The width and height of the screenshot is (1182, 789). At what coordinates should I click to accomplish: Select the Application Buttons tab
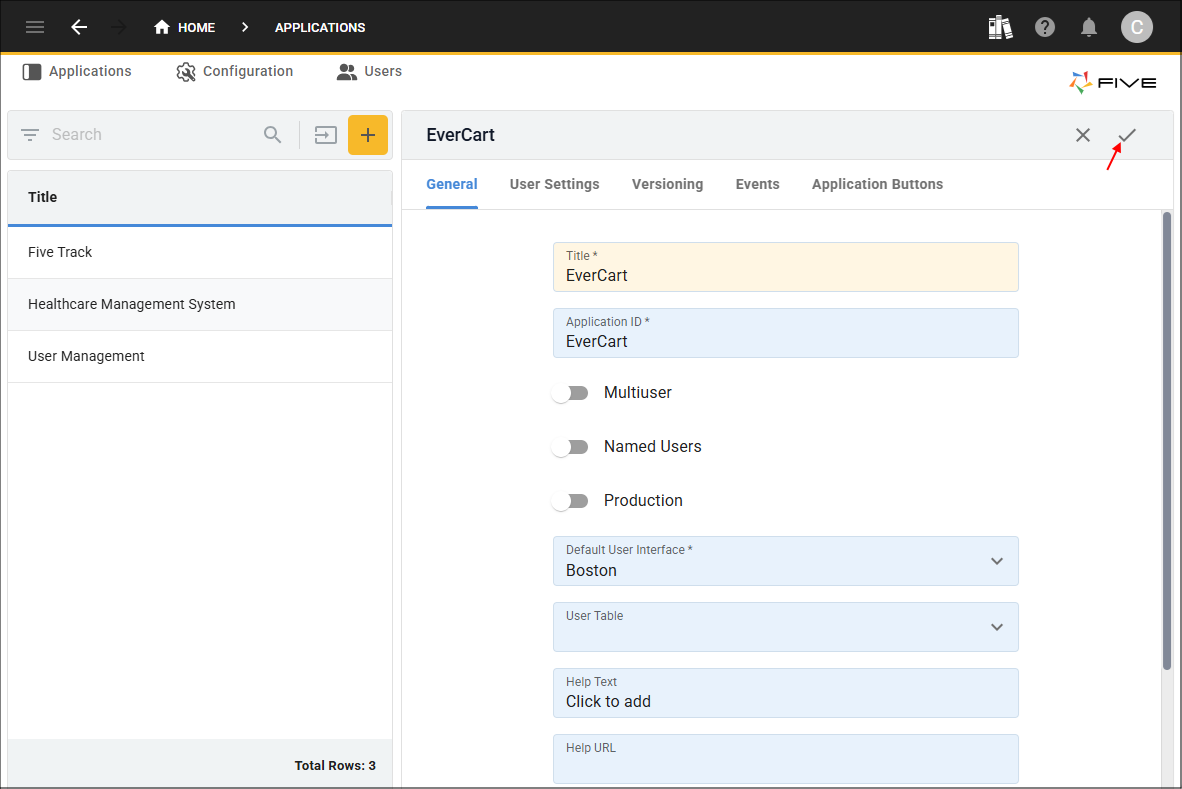pyautogui.click(x=877, y=184)
